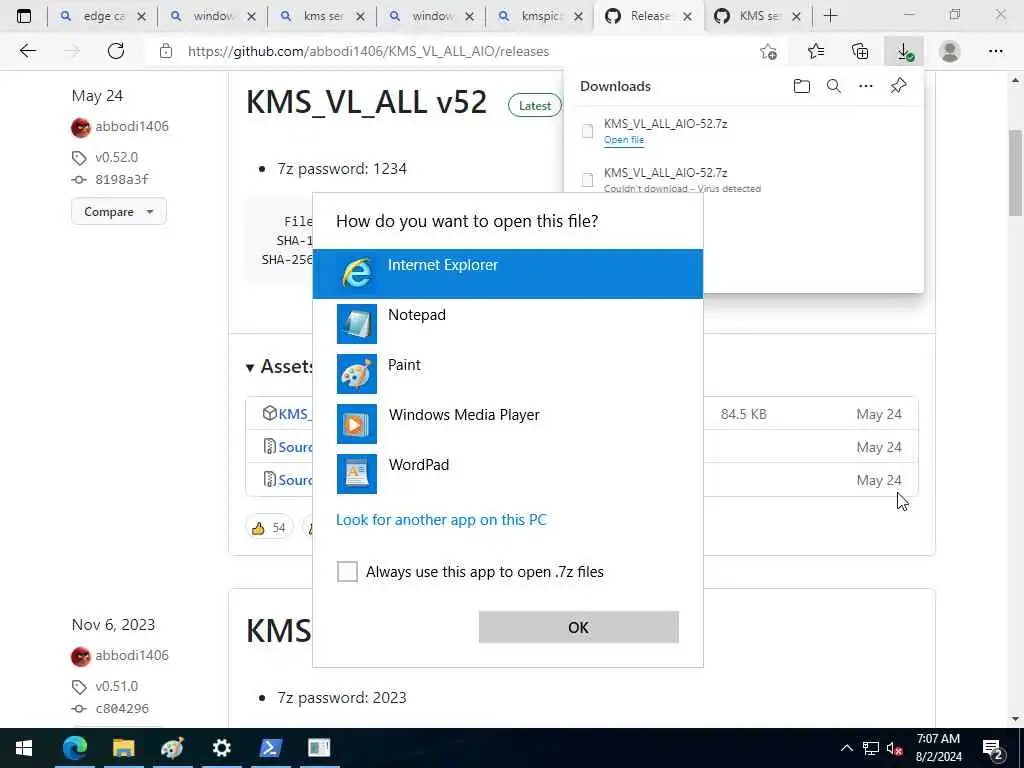Select Windows Media Player in the app list

point(507,424)
